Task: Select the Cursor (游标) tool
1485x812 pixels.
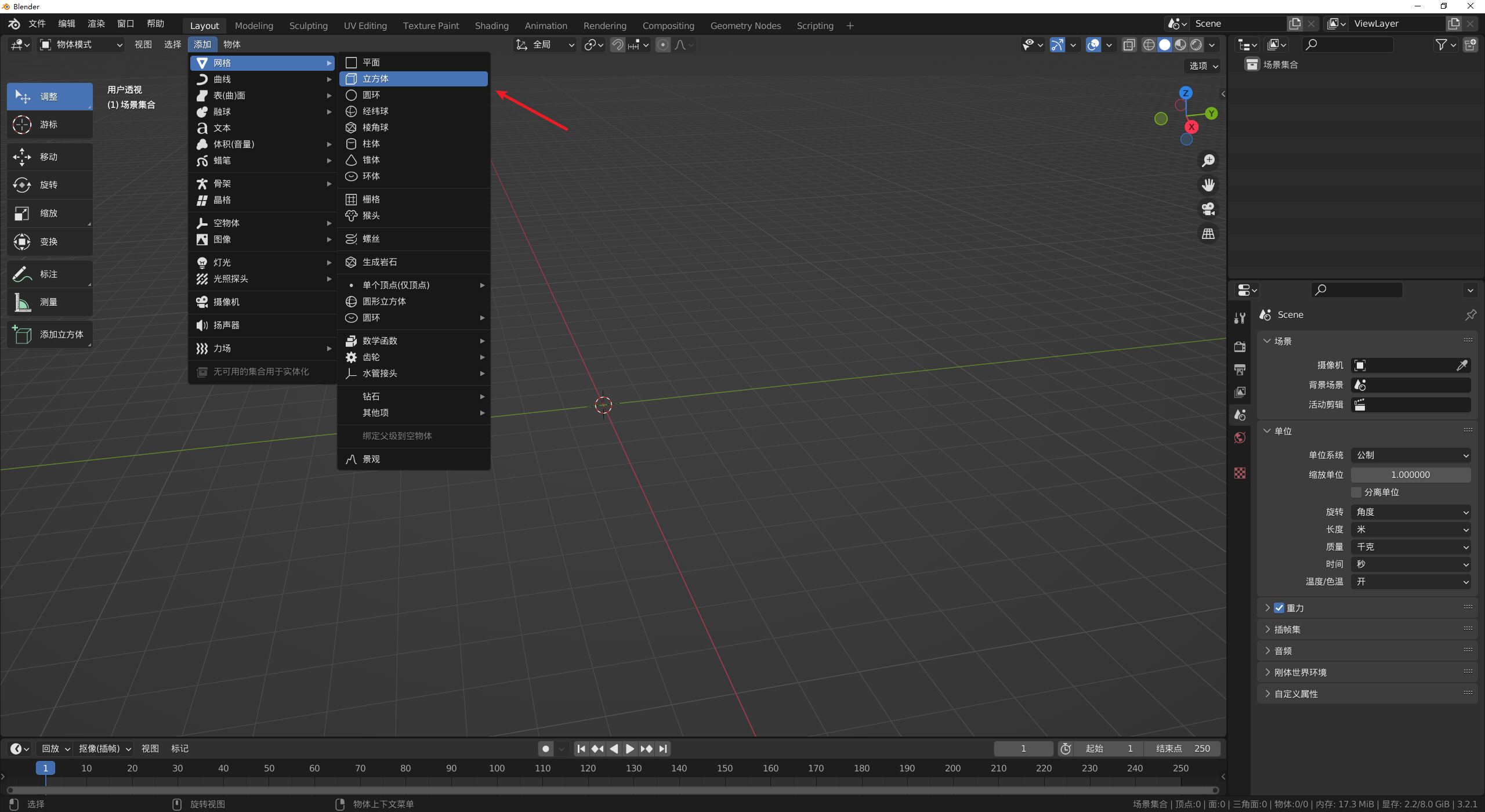Action: pyautogui.click(x=49, y=125)
